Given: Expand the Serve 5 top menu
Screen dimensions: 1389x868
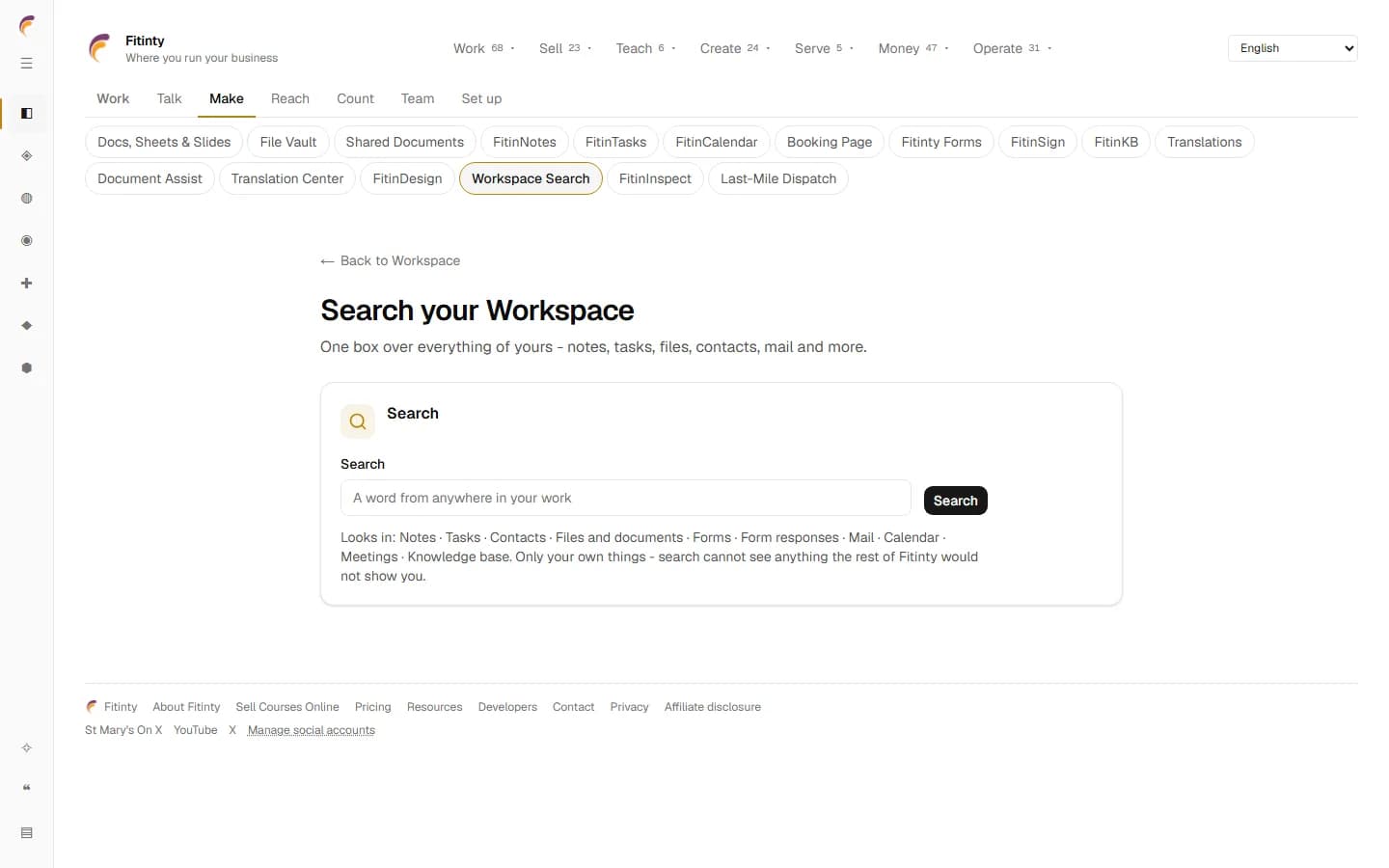Looking at the screenshot, I should (824, 48).
